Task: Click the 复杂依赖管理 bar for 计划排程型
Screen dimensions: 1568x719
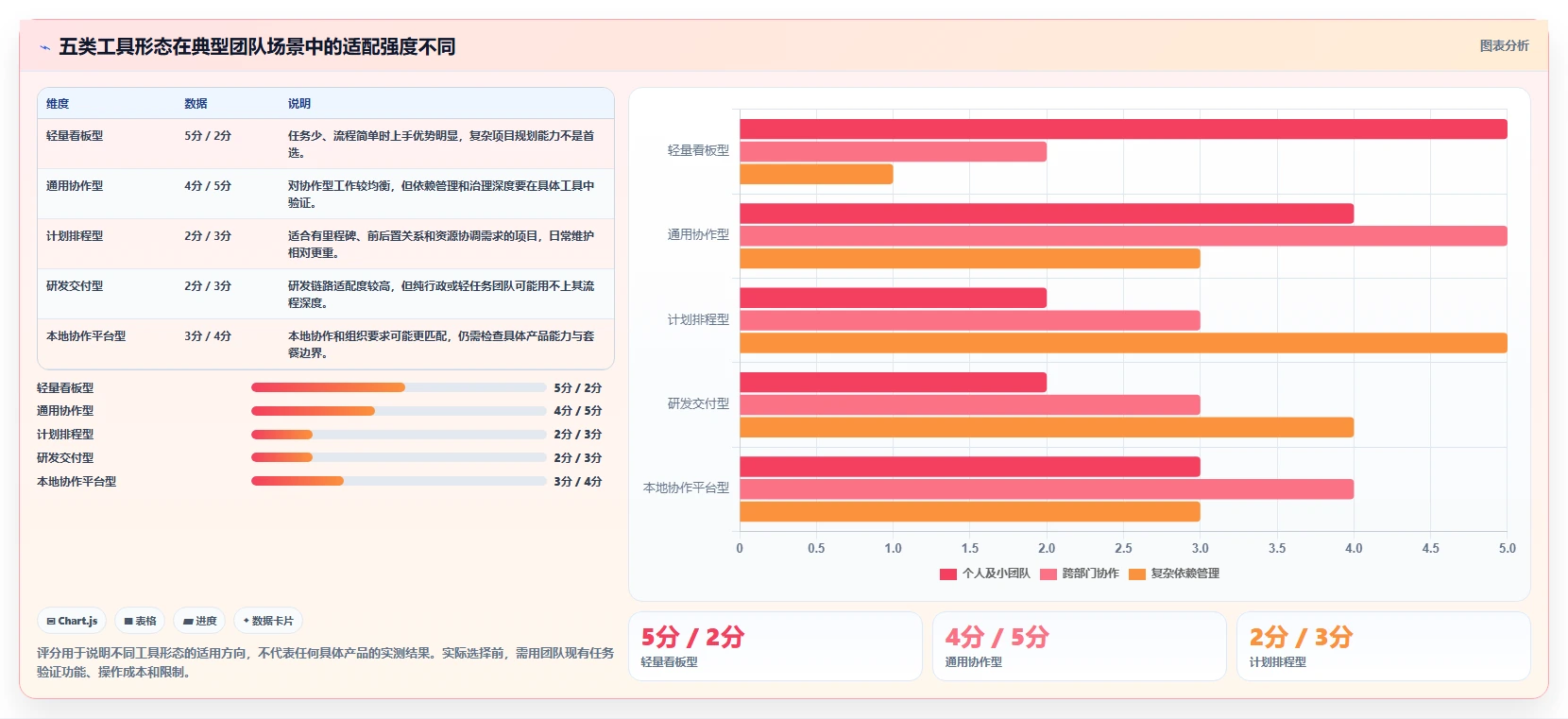Action: (1123, 343)
